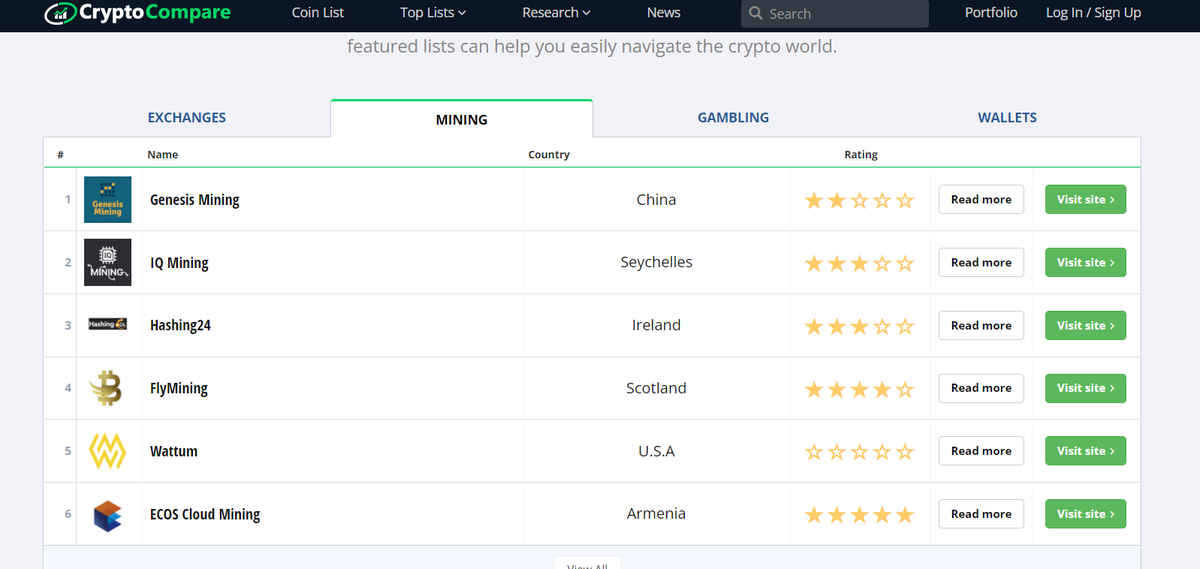Click the ECOS Cloud Mining logo
Screen dimensions: 1200x569
point(107,514)
